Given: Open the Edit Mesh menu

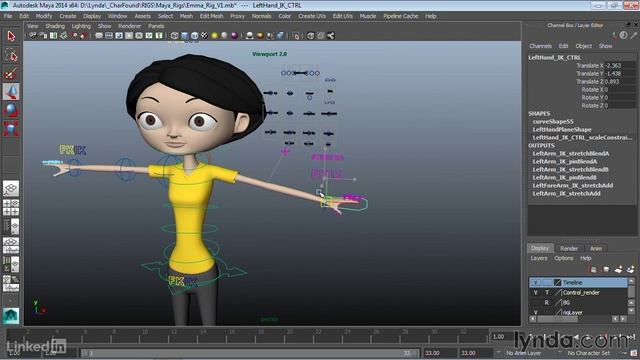Looking at the screenshot, I should point(211,16).
